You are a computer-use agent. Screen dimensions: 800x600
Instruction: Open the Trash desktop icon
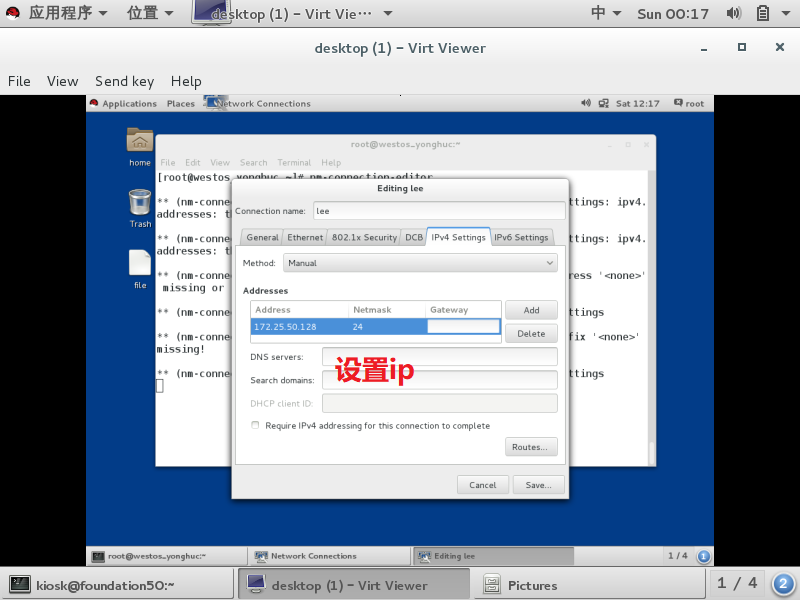point(139,203)
